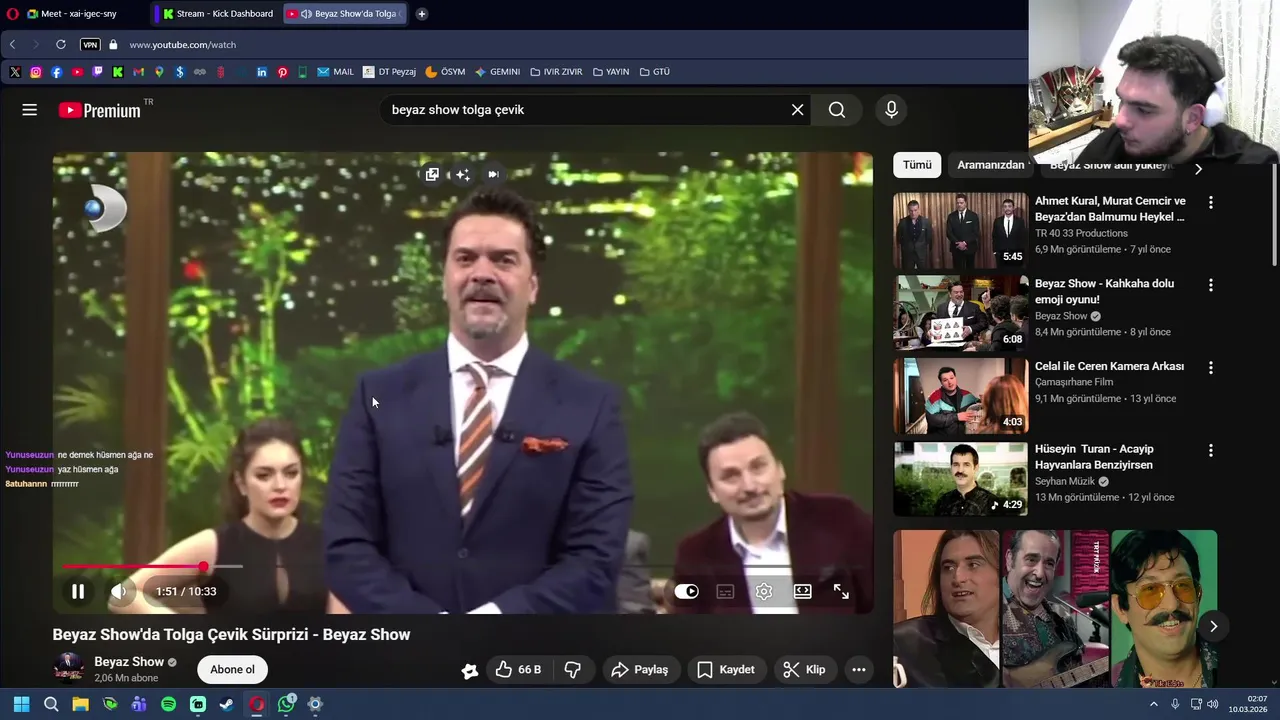Click the sparkle enhance icon on the player

pos(463,174)
